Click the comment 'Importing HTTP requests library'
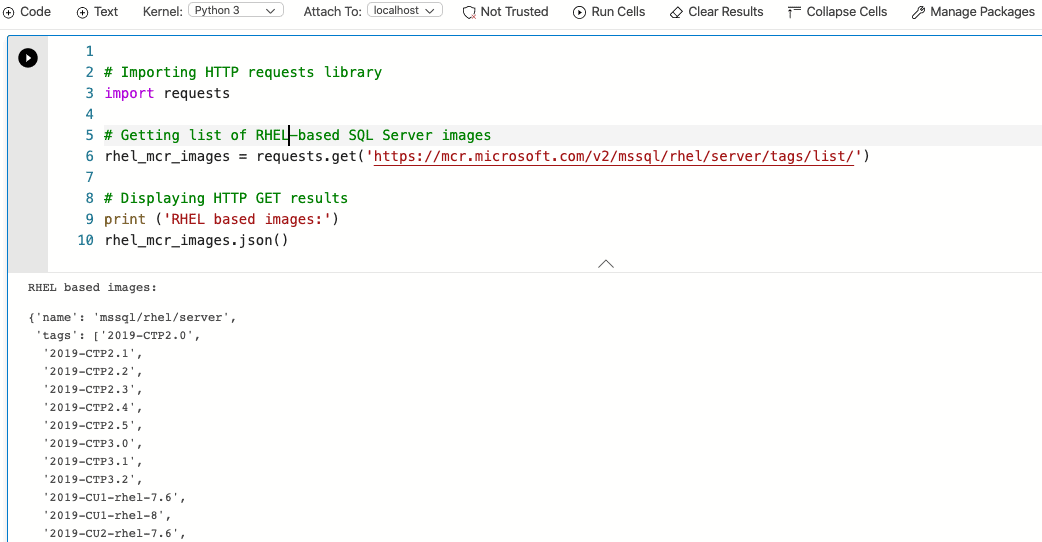The height and width of the screenshot is (542, 1042). (x=243, y=72)
